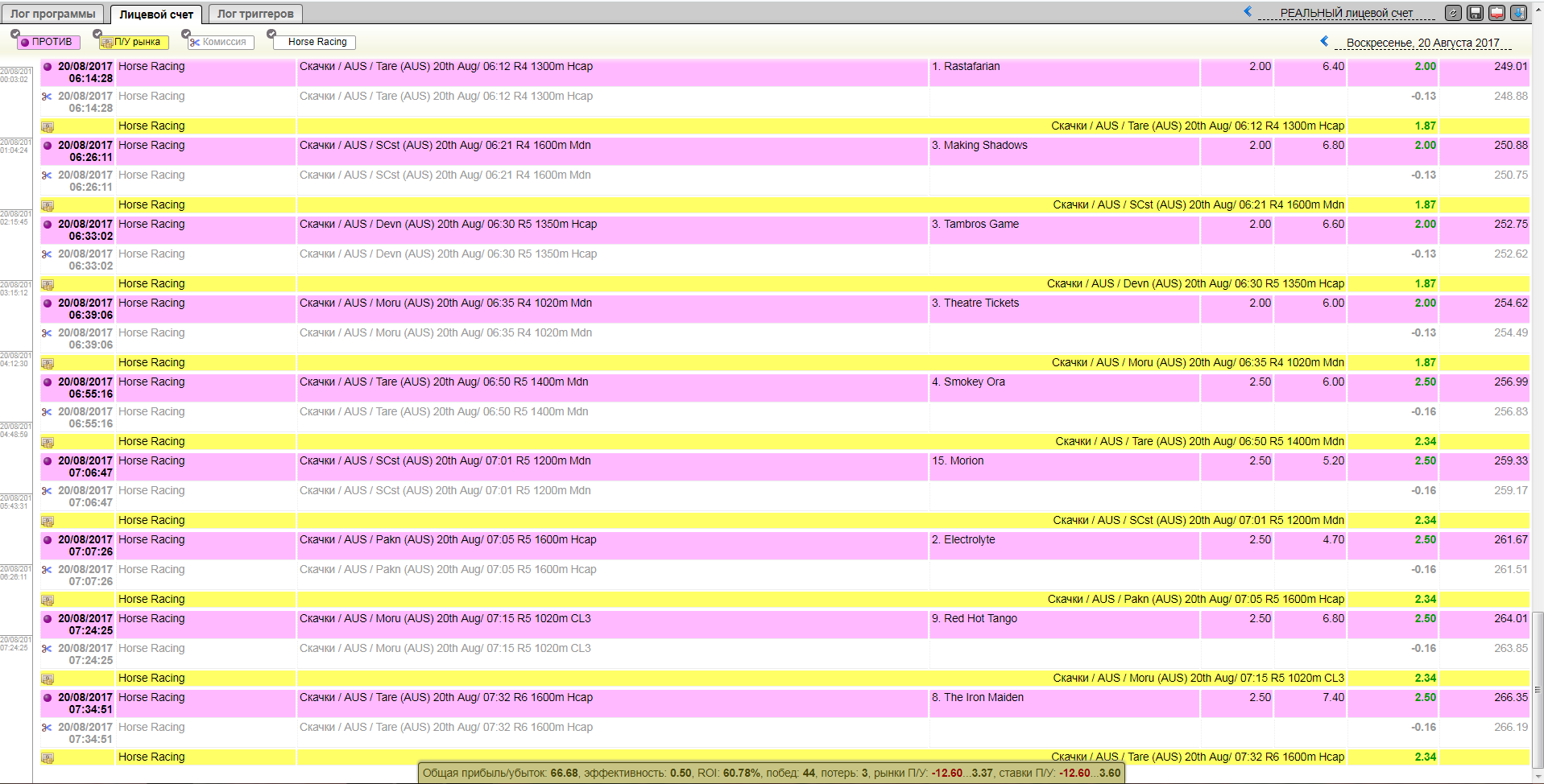The width and height of the screenshot is (1544, 784).
Task: Open the Лог триггеров tab
Action: [x=255, y=14]
